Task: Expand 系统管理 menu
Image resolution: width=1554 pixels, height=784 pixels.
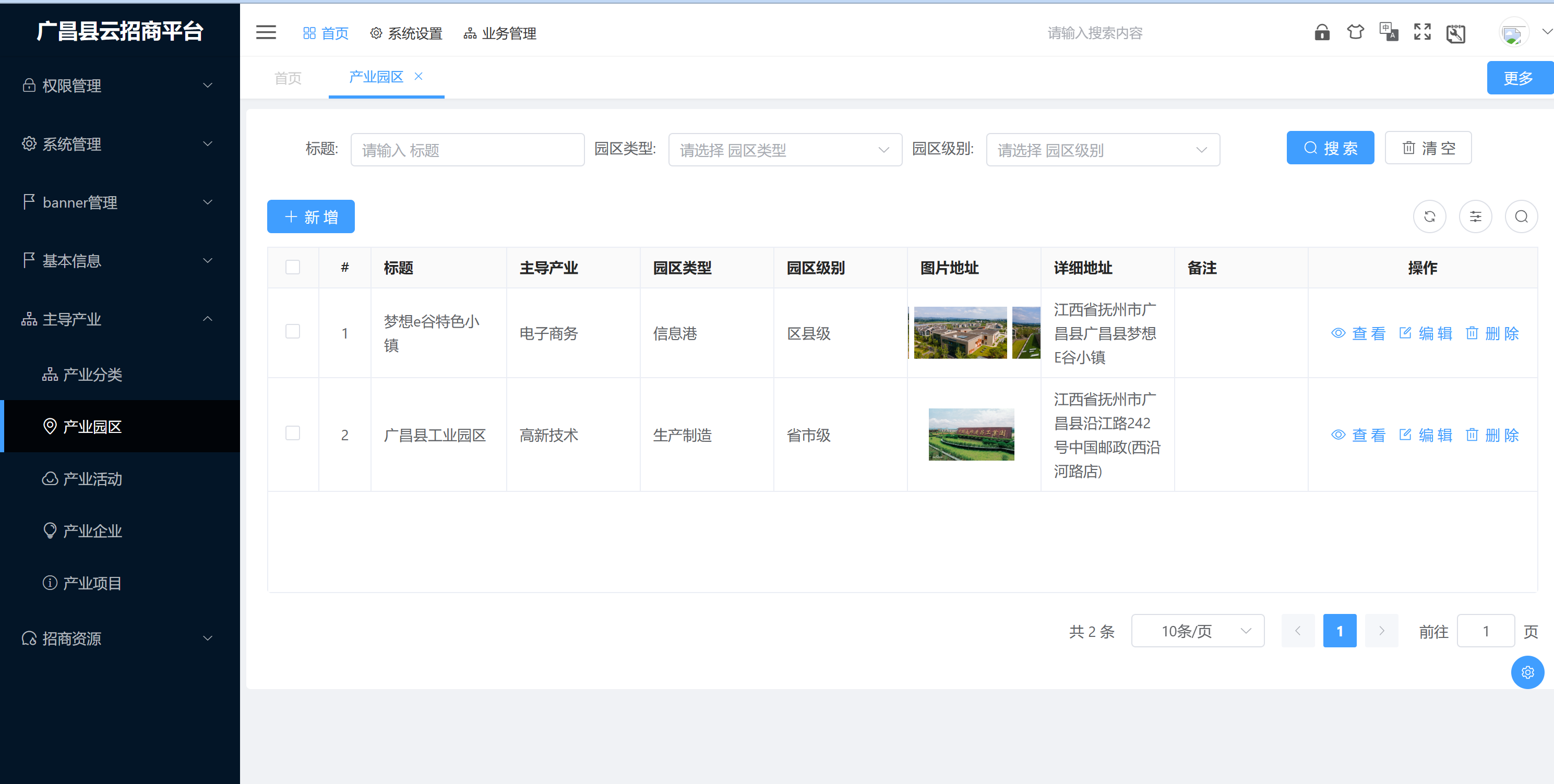Action: 120,144
